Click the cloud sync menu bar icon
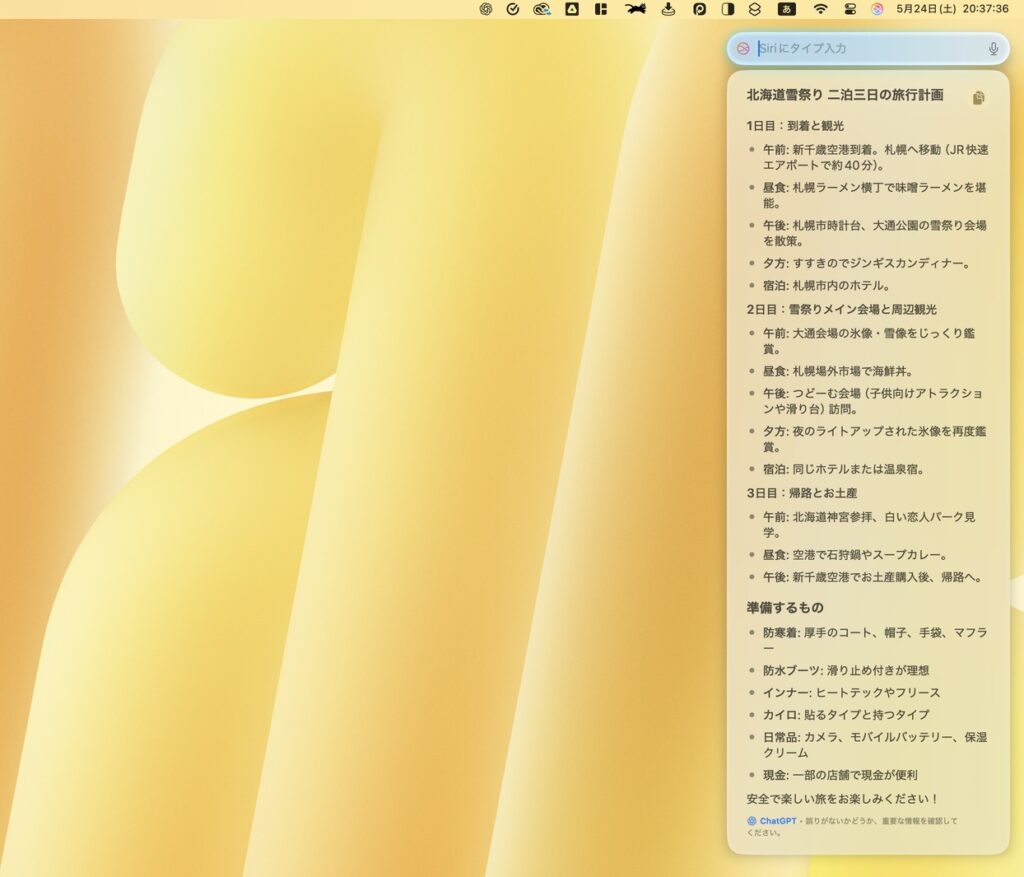1024x877 pixels. [x=542, y=9]
